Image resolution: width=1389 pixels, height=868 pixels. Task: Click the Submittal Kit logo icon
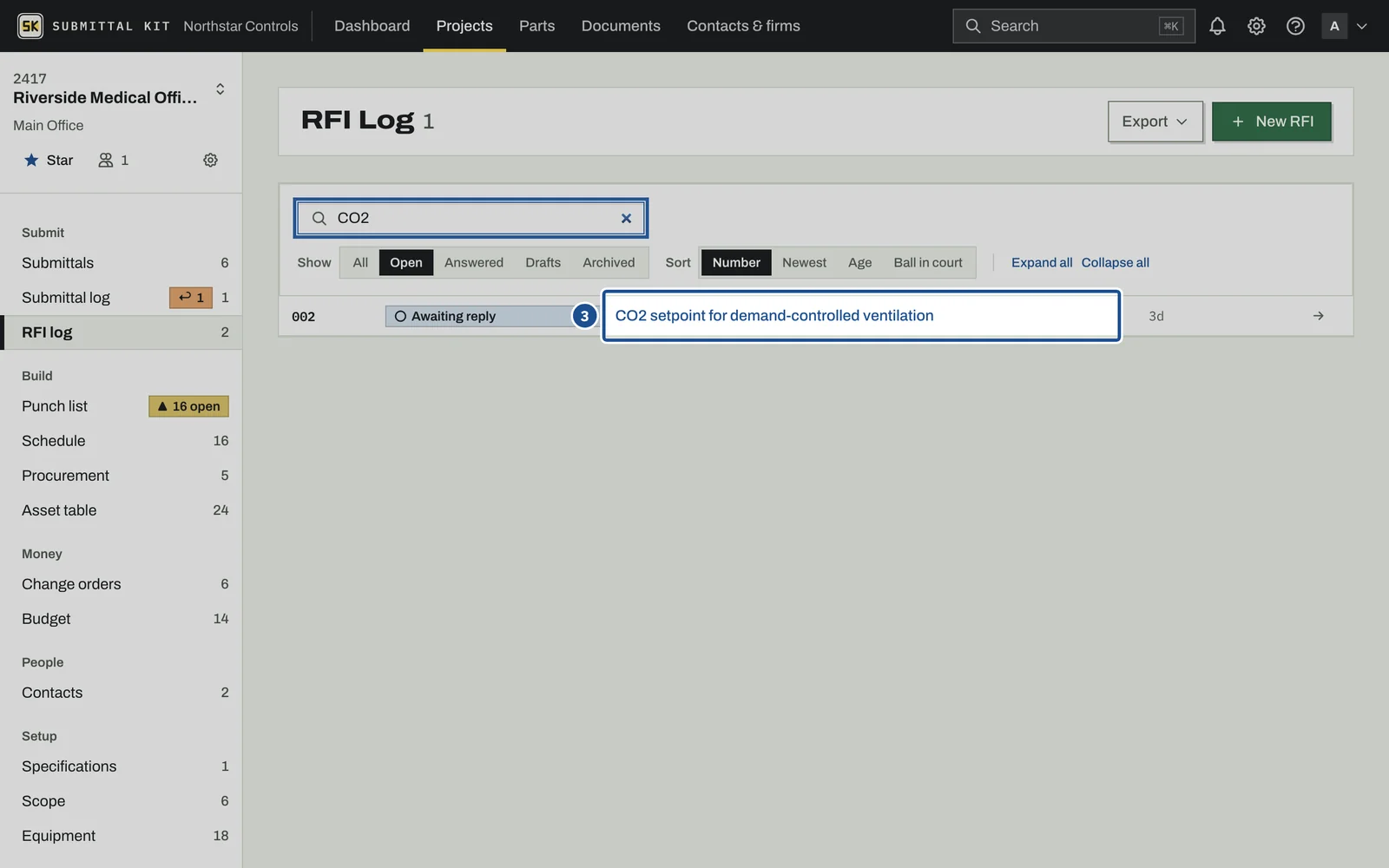(x=30, y=26)
